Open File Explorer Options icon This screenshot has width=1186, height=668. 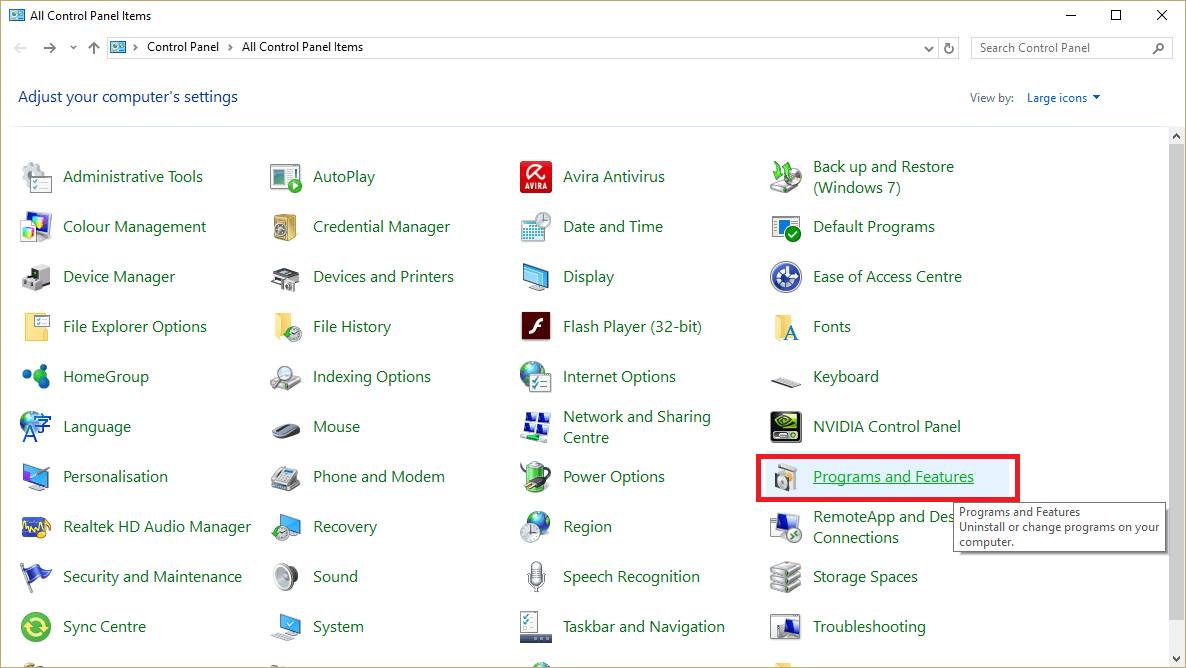pyautogui.click(x=36, y=327)
